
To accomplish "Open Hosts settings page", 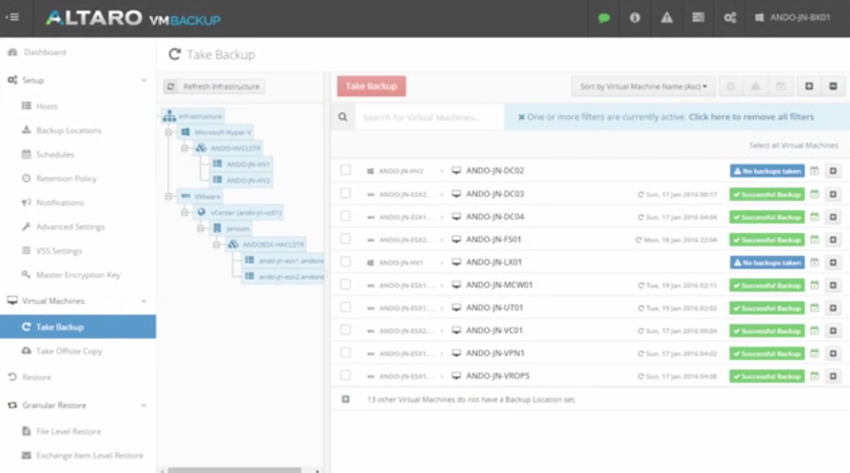I will coord(47,106).
